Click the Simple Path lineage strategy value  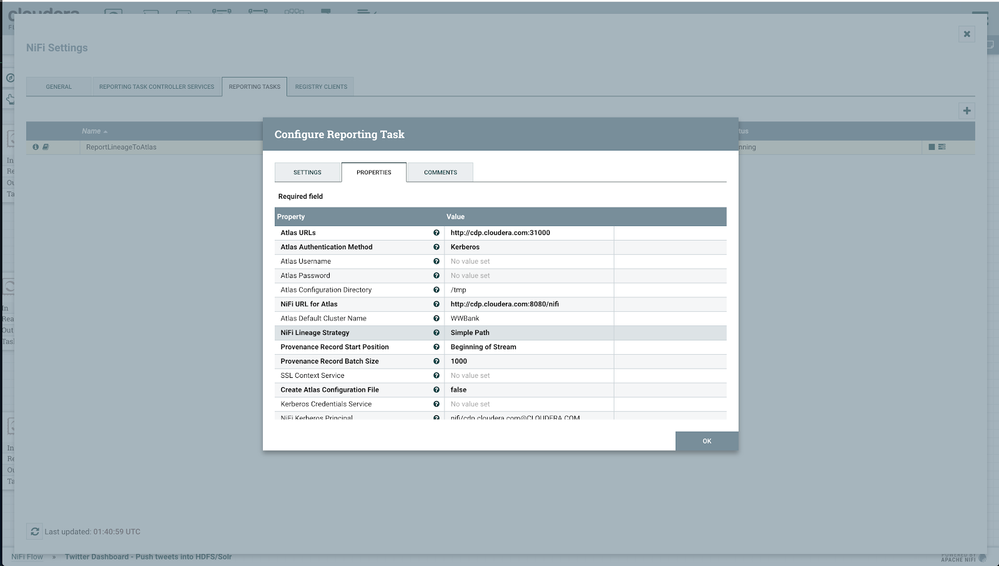click(470, 333)
